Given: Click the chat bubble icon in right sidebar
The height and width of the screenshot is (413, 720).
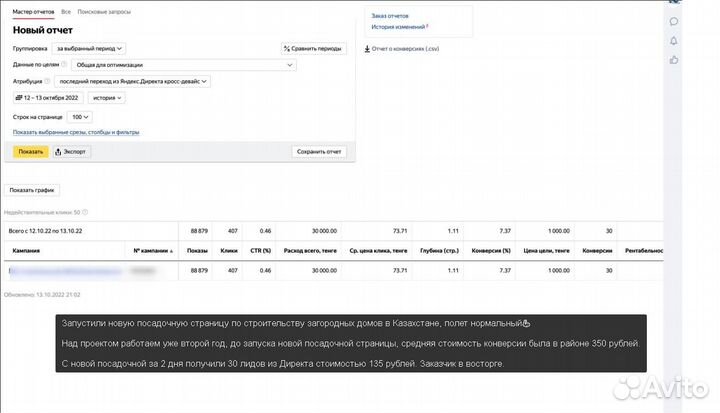Looking at the screenshot, I should click(x=674, y=21).
